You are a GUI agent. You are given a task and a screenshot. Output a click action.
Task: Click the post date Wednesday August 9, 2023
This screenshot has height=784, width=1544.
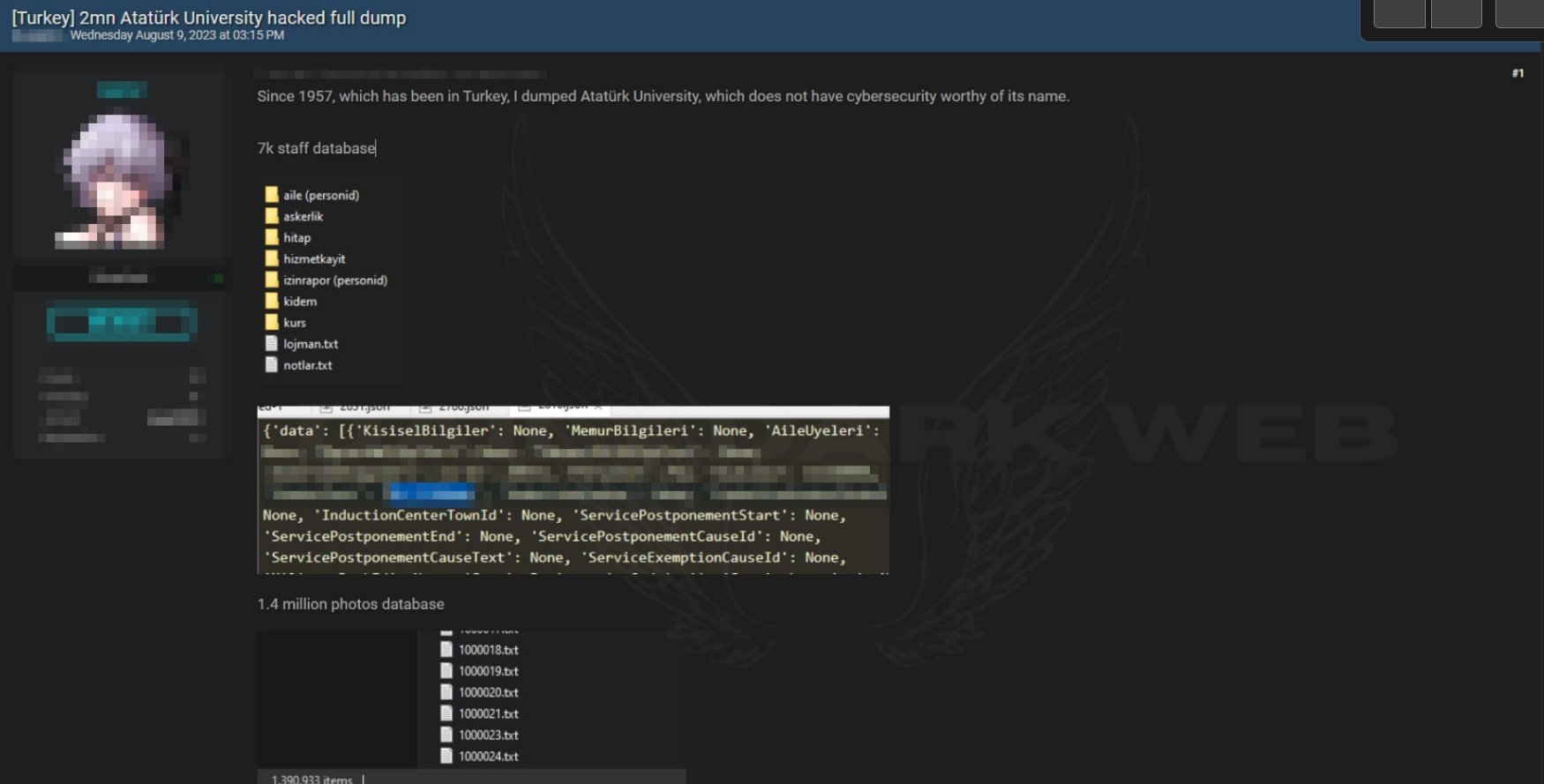(x=177, y=35)
